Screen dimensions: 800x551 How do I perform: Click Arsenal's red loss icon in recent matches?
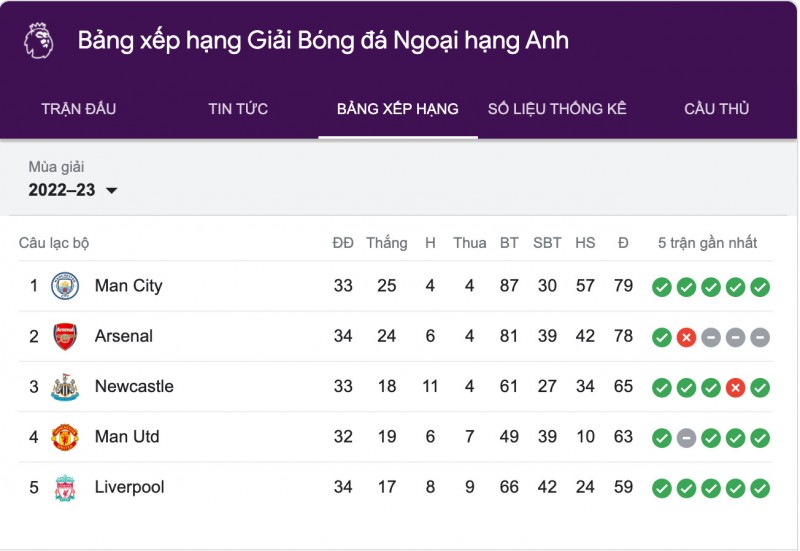686,337
